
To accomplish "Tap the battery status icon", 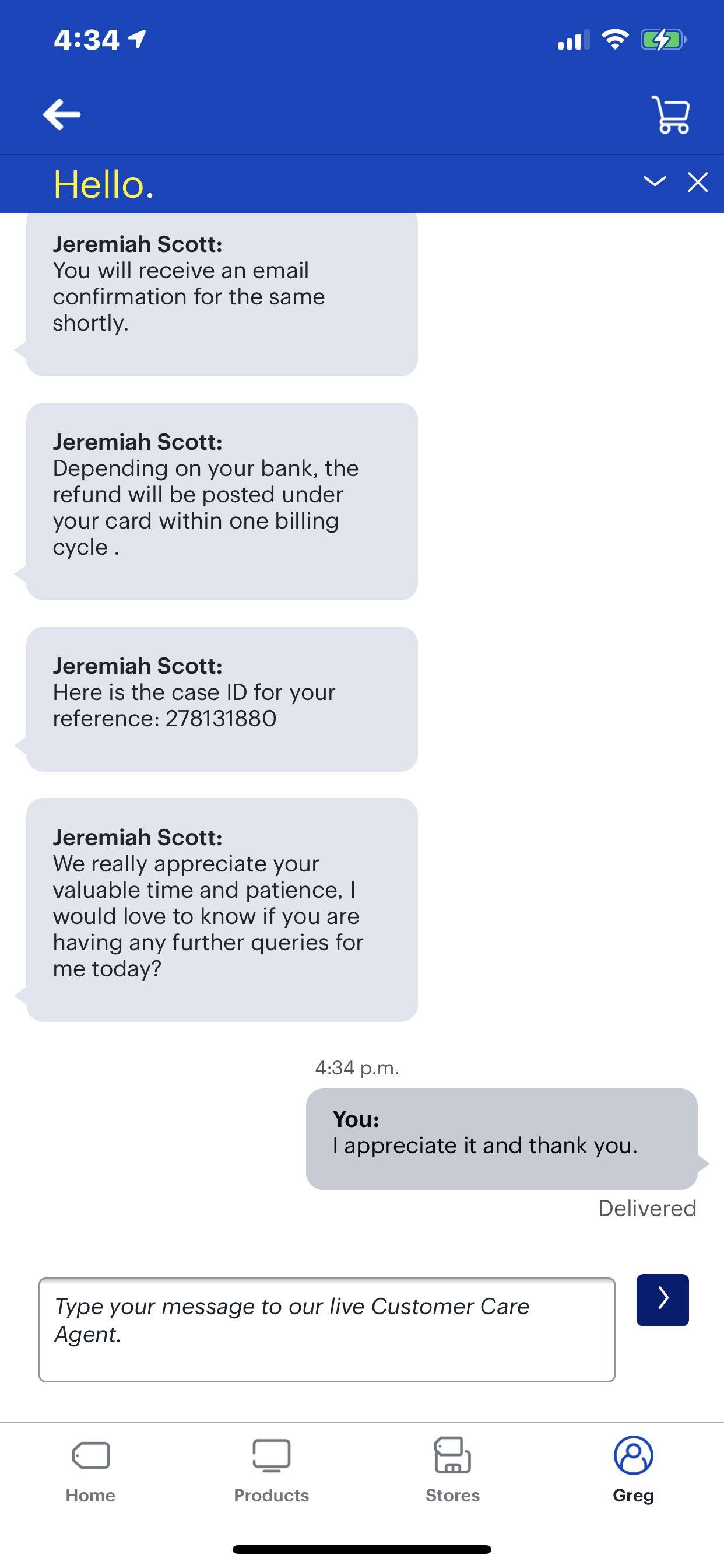I will pyautogui.click(x=663, y=40).
